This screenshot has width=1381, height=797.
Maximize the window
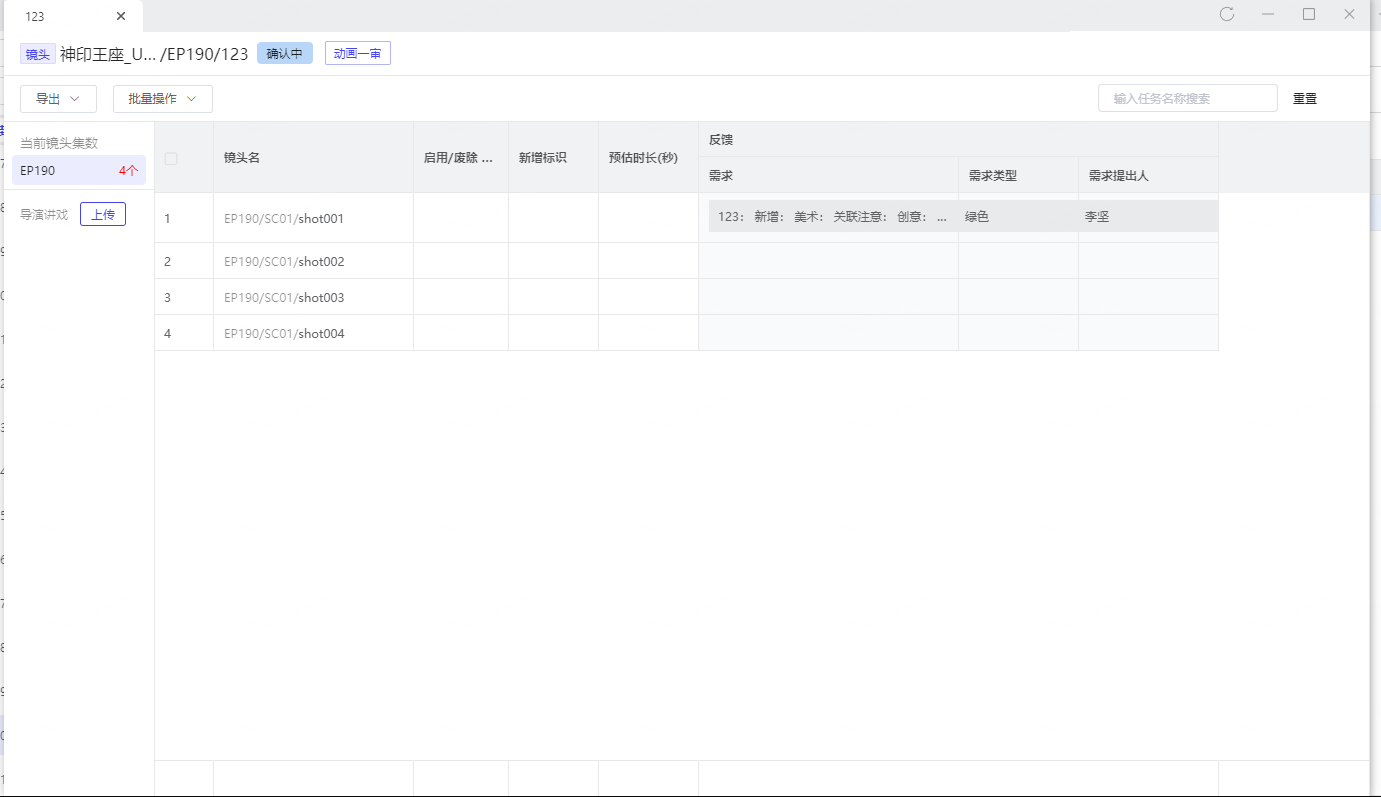[1308, 14]
